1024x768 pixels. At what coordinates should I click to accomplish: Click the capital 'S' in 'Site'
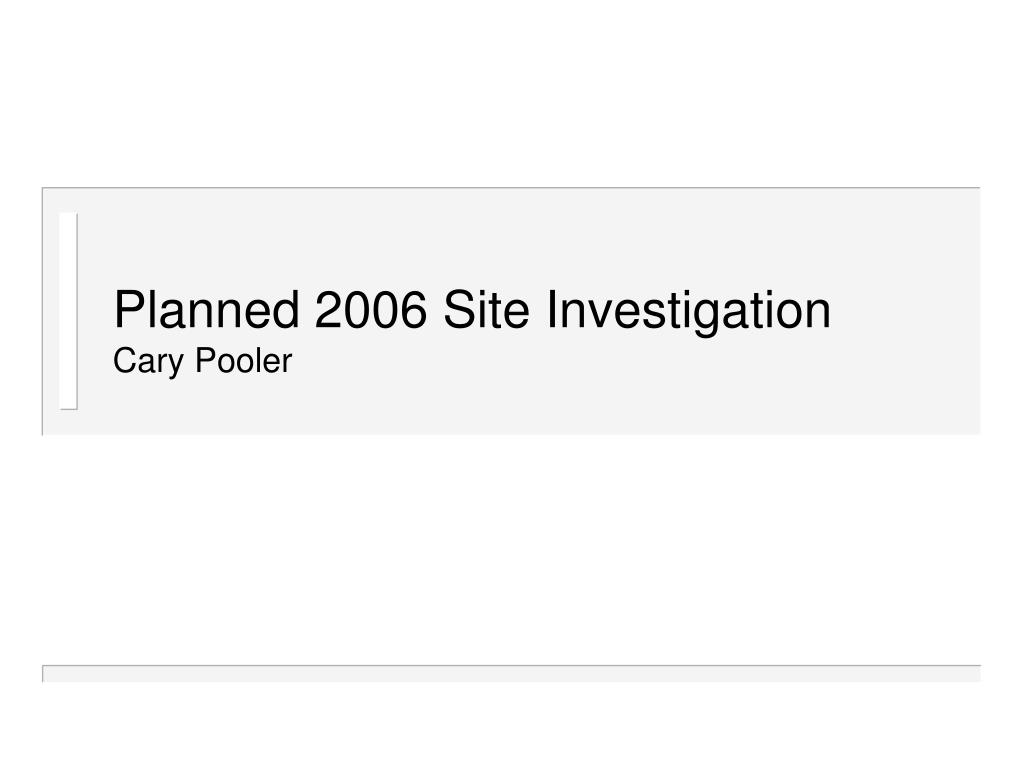[458, 310]
